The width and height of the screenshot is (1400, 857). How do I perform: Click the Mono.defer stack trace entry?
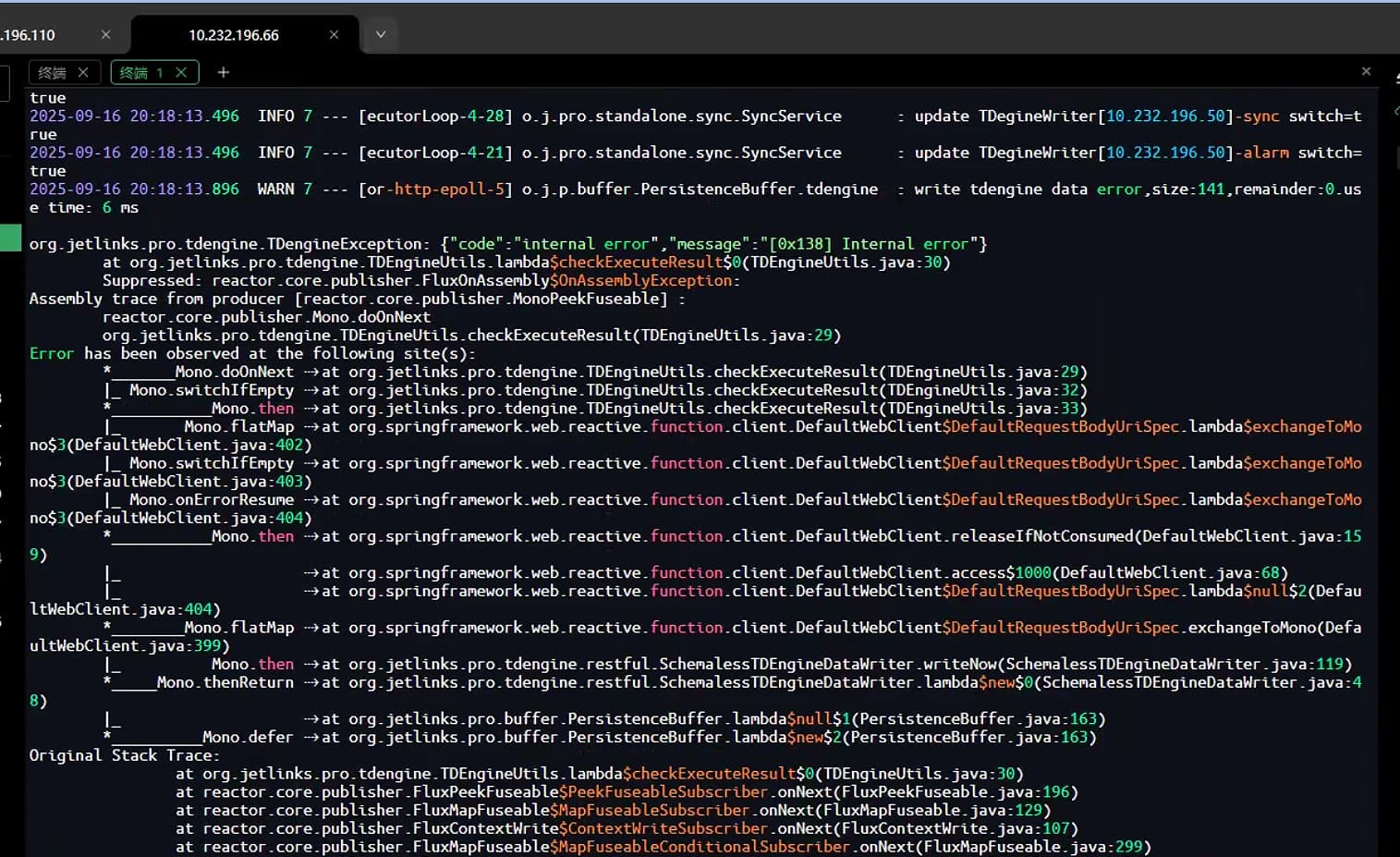coord(247,737)
